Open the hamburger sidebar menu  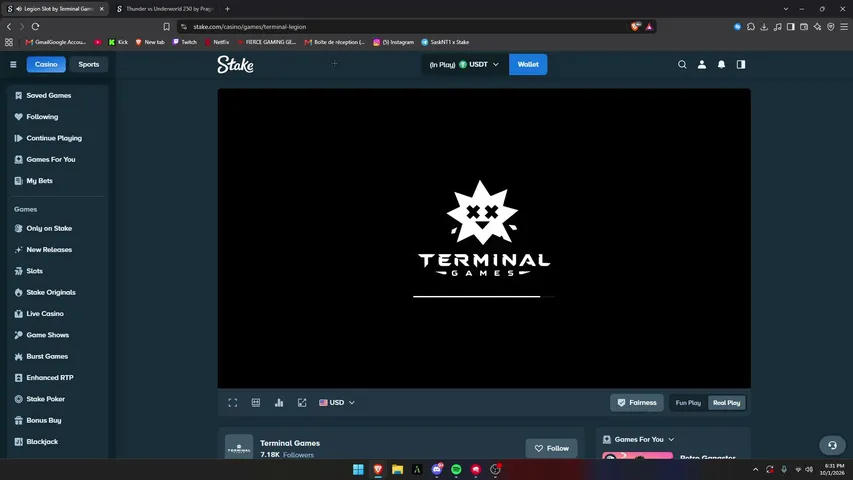tap(13, 64)
